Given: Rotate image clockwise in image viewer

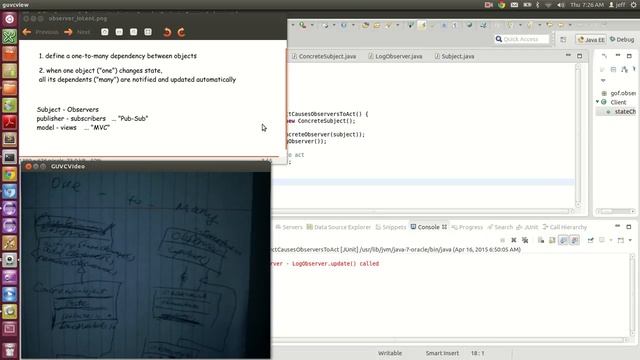Looking at the screenshot, I should [x=181, y=32].
